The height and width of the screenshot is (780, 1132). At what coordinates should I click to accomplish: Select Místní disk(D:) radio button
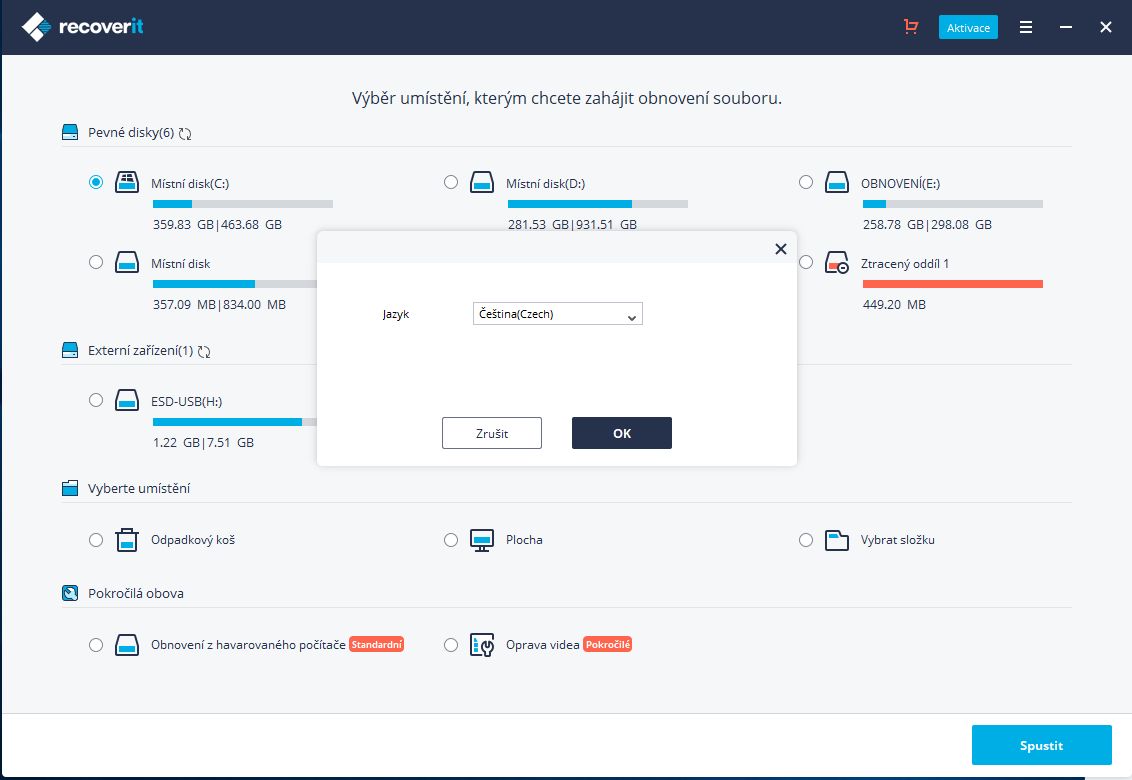pos(451,182)
